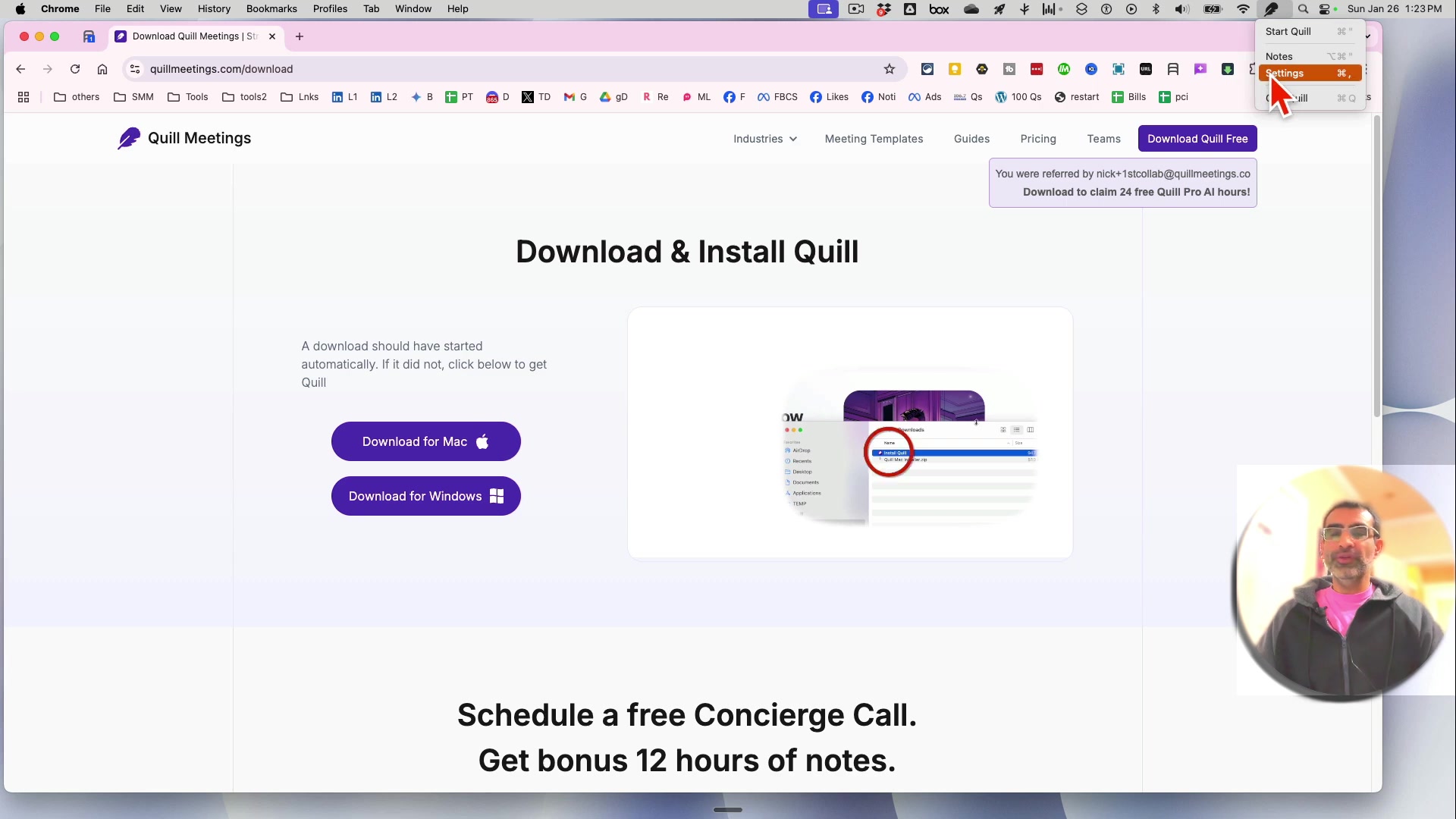Click the Bluetooth status icon
This screenshot has height=819, width=1456.
1156,9
